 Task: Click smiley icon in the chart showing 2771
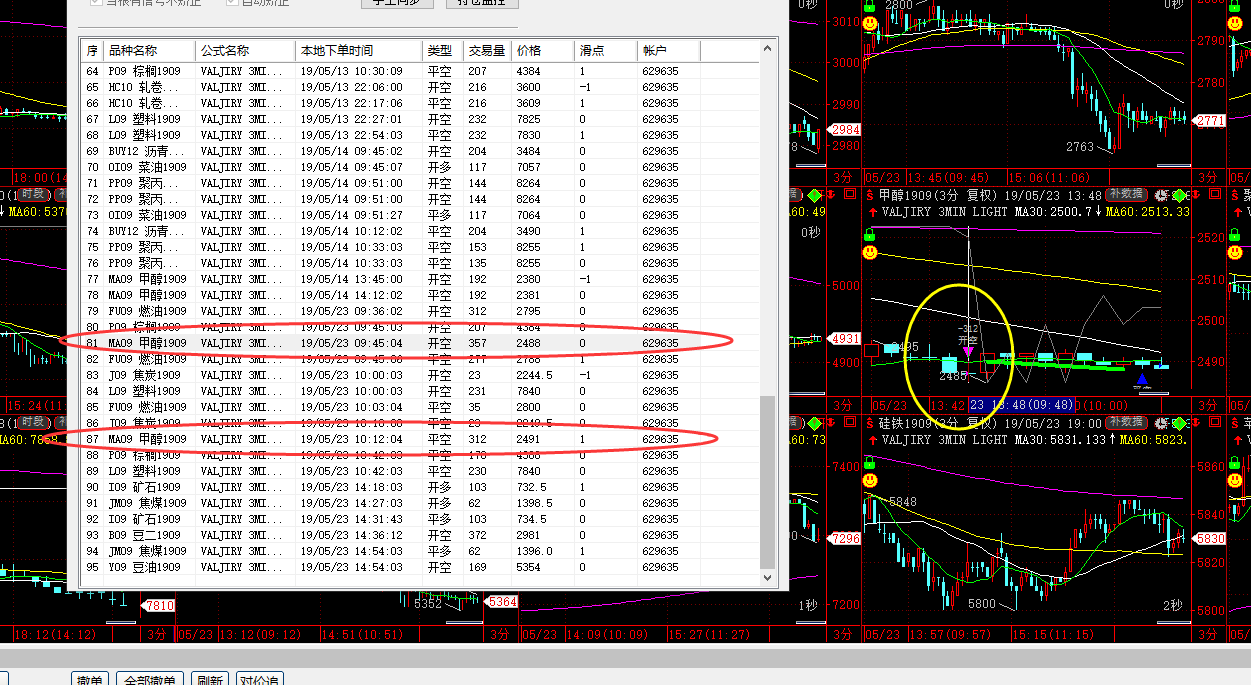pyautogui.click(x=870, y=23)
